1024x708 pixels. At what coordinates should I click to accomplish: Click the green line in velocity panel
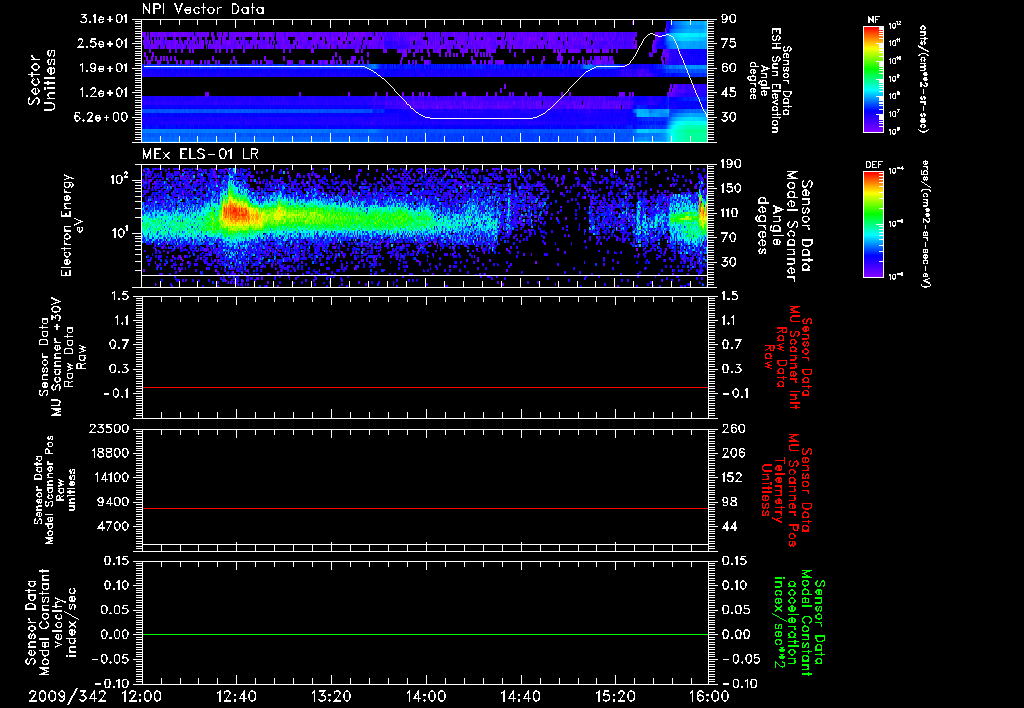(425, 634)
